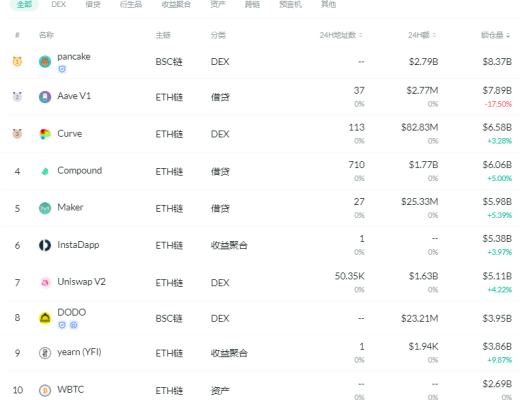The image size is (520, 400).
Task: Click the 主链 column header
Action: (163, 35)
